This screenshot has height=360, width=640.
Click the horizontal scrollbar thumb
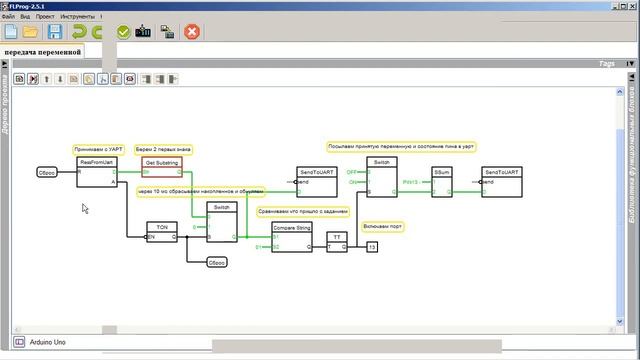(x=109, y=329)
